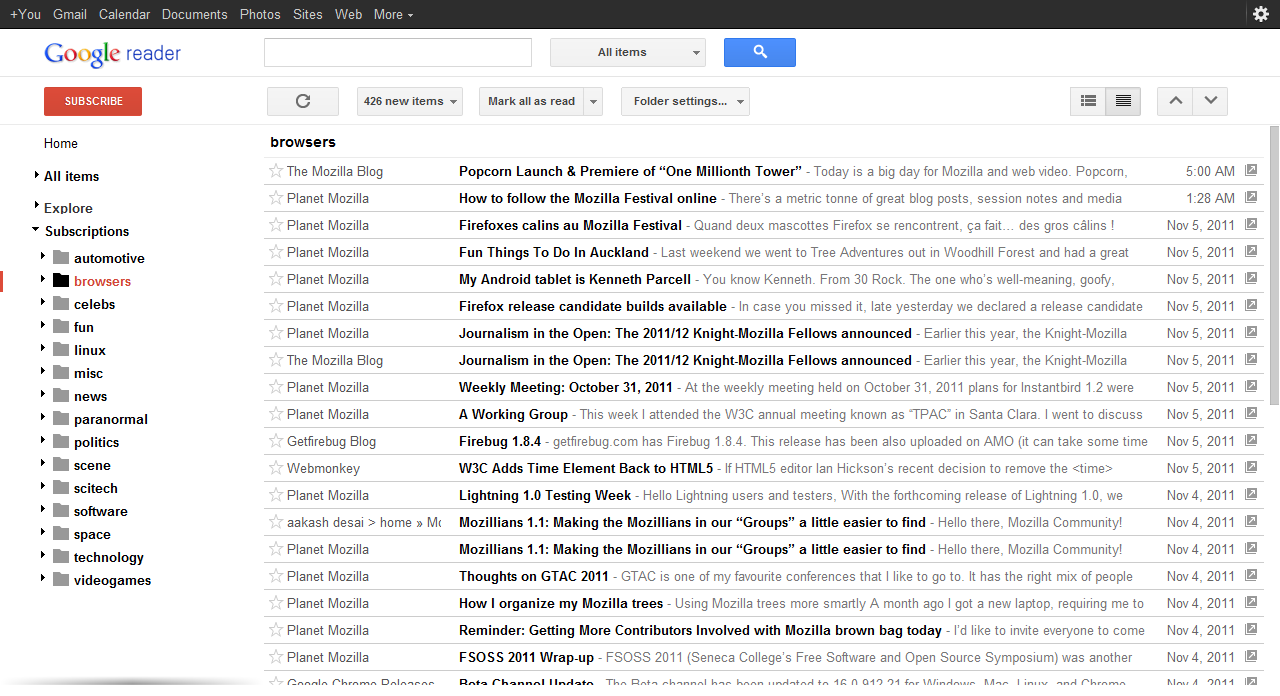Expand the Explore section triangle
The height and width of the screenshot is (696, 1280).
coord(37,207)
